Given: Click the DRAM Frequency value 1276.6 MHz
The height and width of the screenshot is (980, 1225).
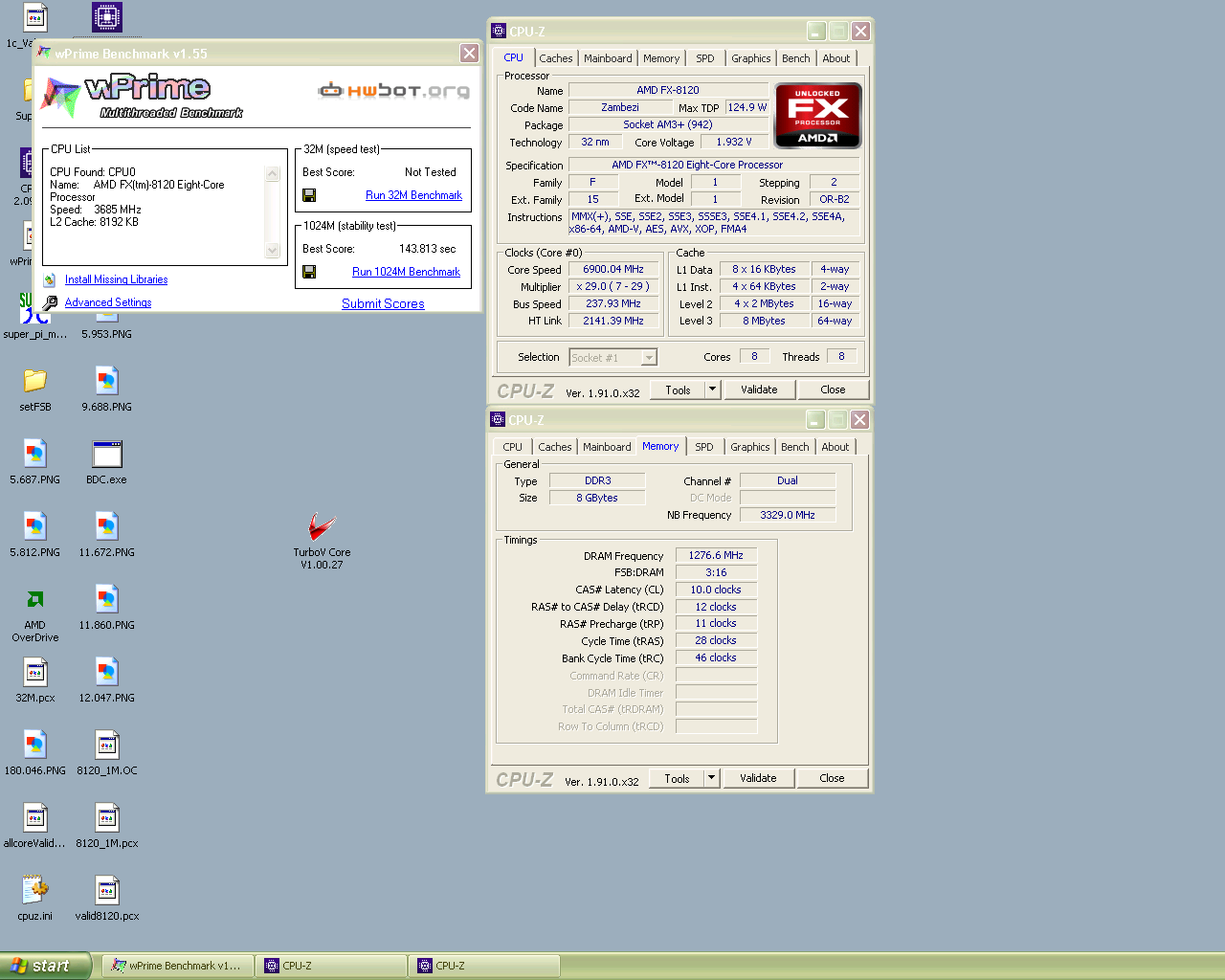Looking at the screenshot, I should coord(716,555).
